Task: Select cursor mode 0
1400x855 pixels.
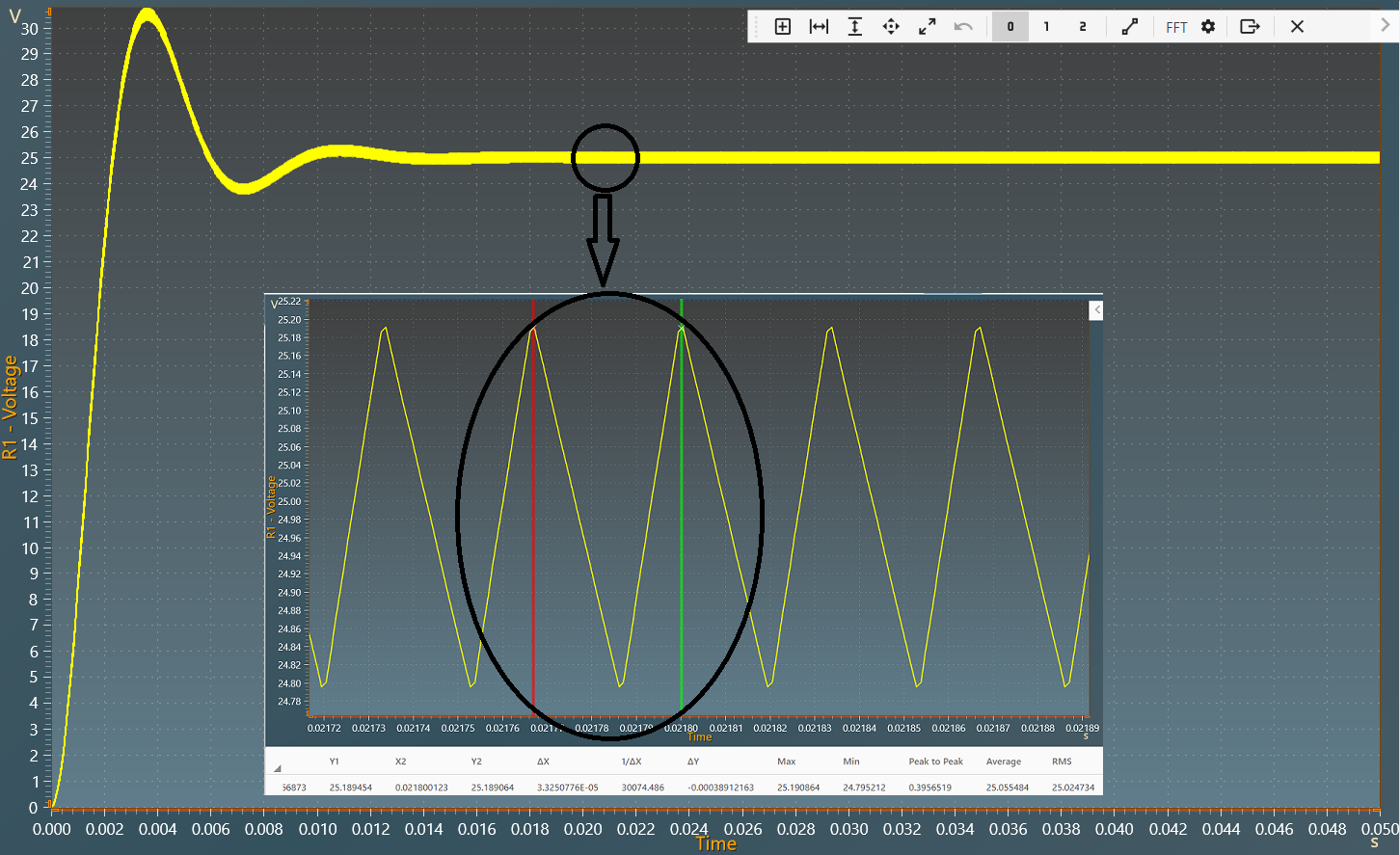Action: (1010, 27)
